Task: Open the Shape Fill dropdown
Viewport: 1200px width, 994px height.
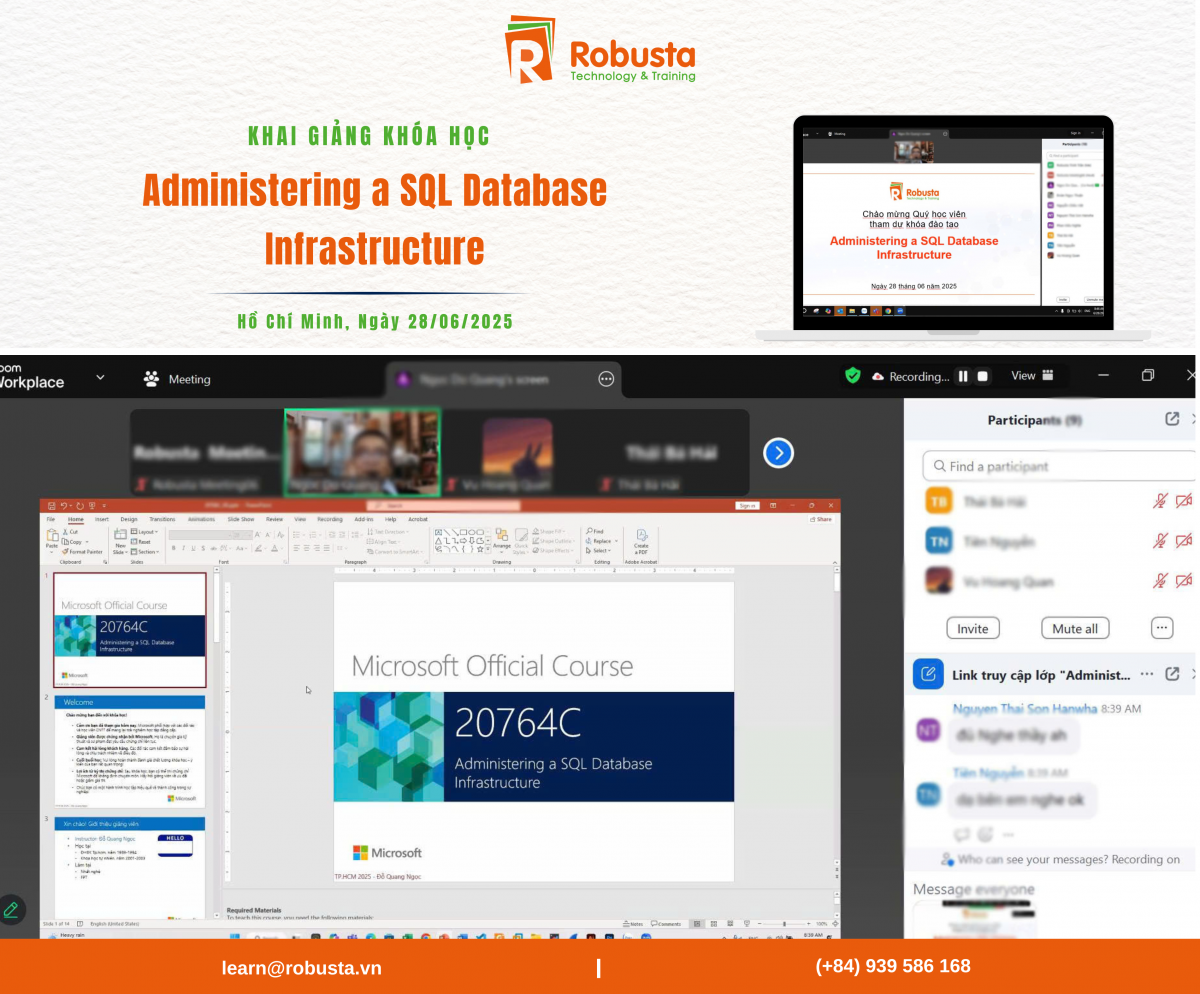Action: (548, 531)
